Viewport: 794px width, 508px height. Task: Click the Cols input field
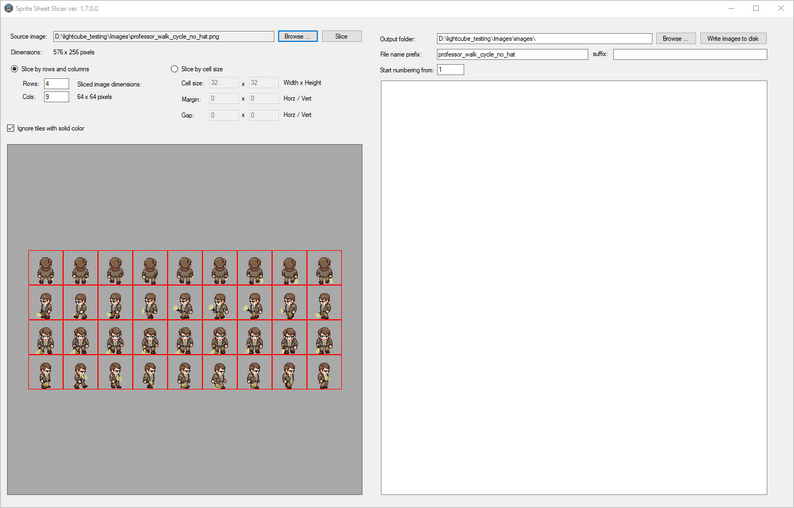tap(56, 96)
